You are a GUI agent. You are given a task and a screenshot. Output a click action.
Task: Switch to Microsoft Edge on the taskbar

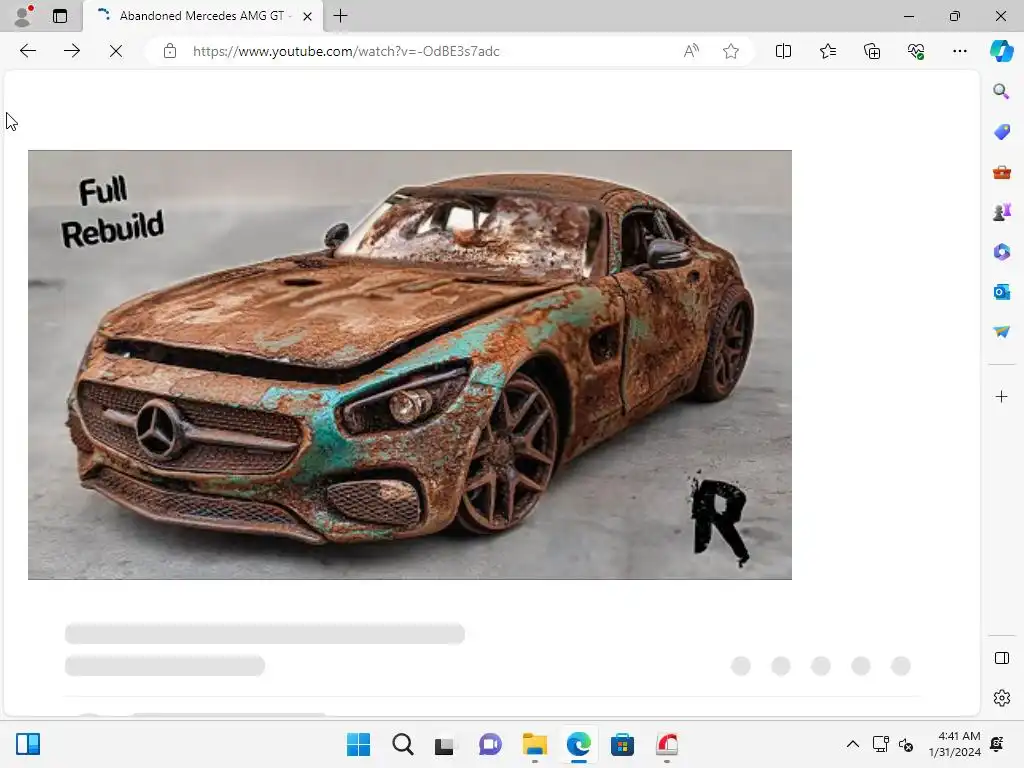point(578,744)
